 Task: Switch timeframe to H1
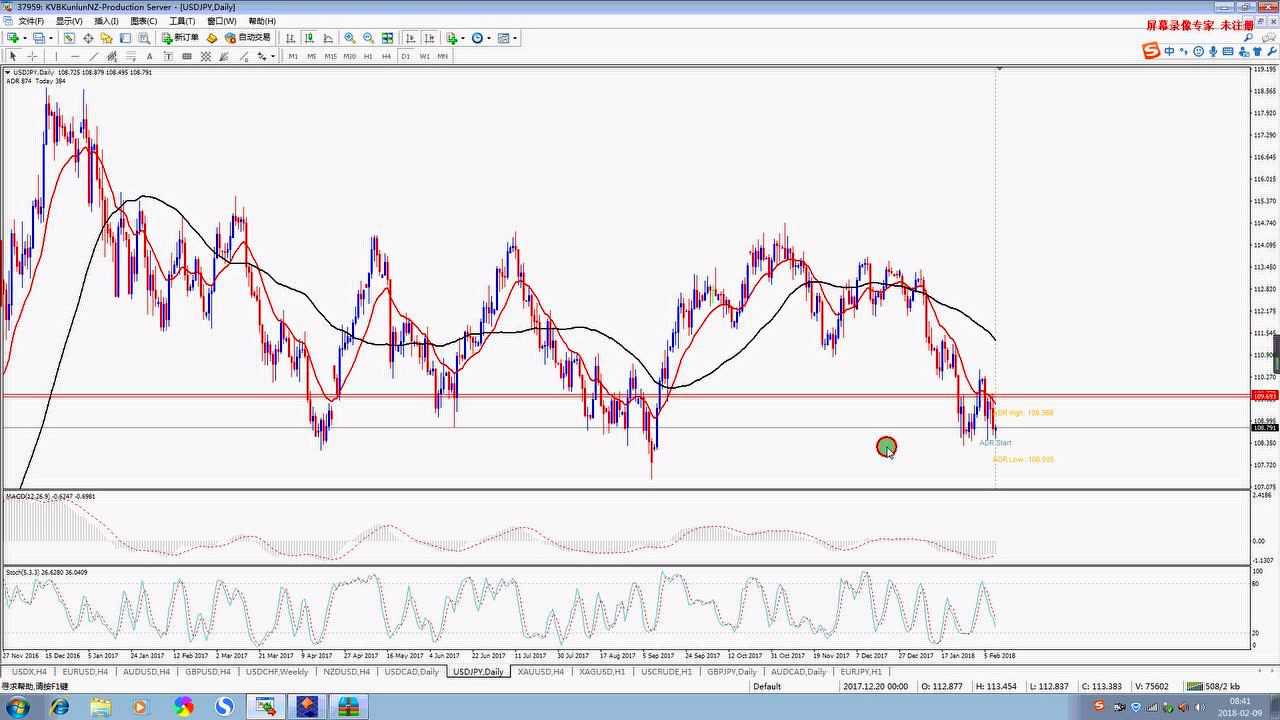pyautogui.click(x=368, y=56)
